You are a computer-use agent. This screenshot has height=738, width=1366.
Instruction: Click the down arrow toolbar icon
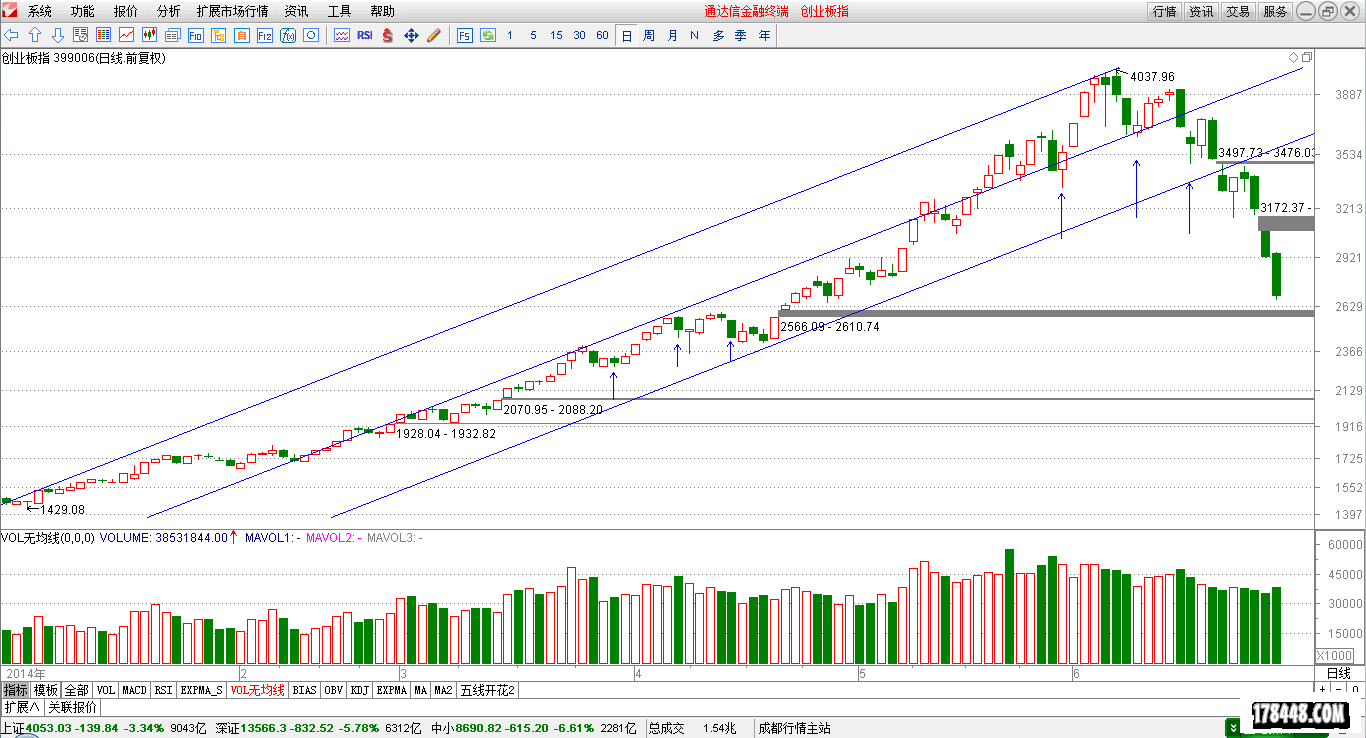pyautogui.click(x=58, y=35)
